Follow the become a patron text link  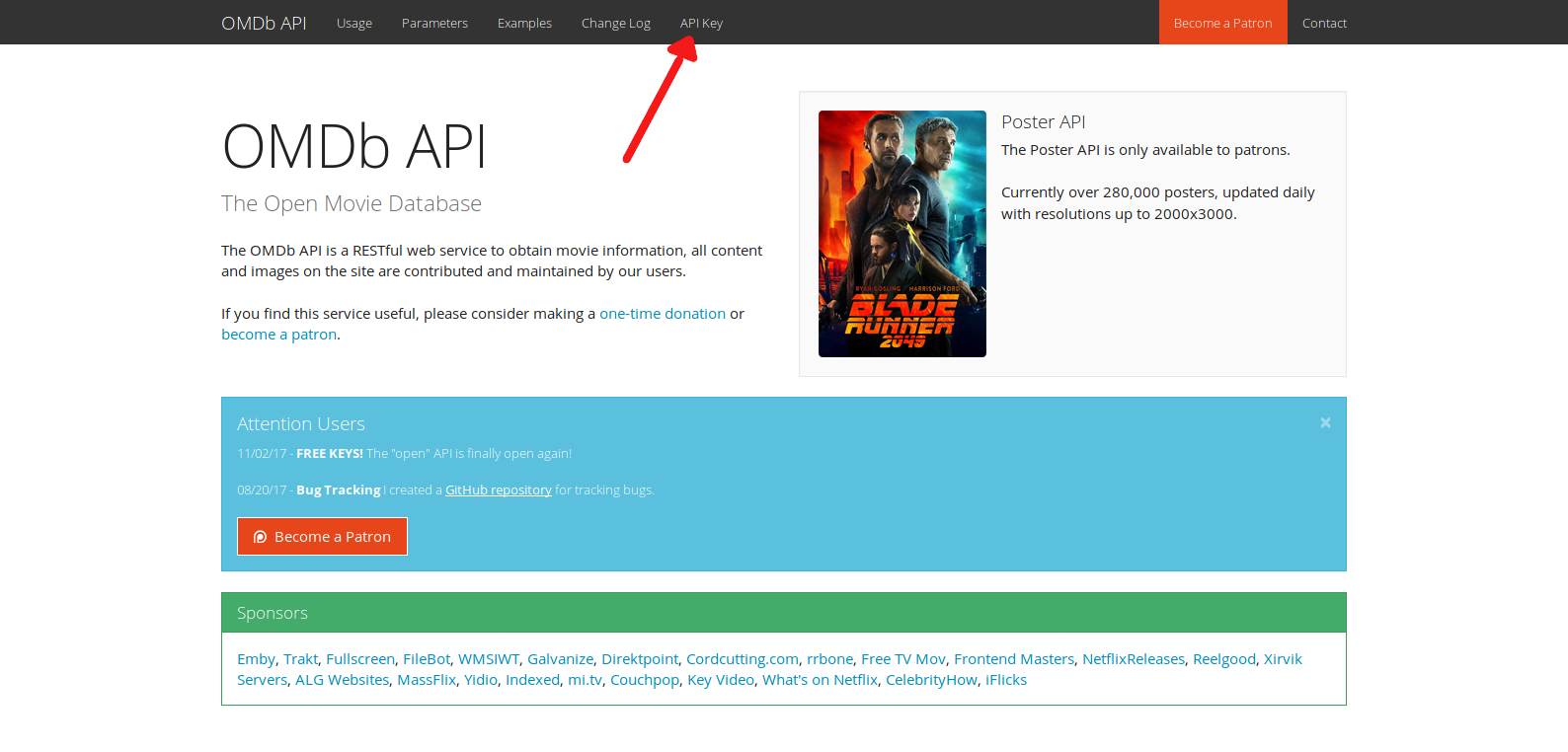[x=278, y=335]
